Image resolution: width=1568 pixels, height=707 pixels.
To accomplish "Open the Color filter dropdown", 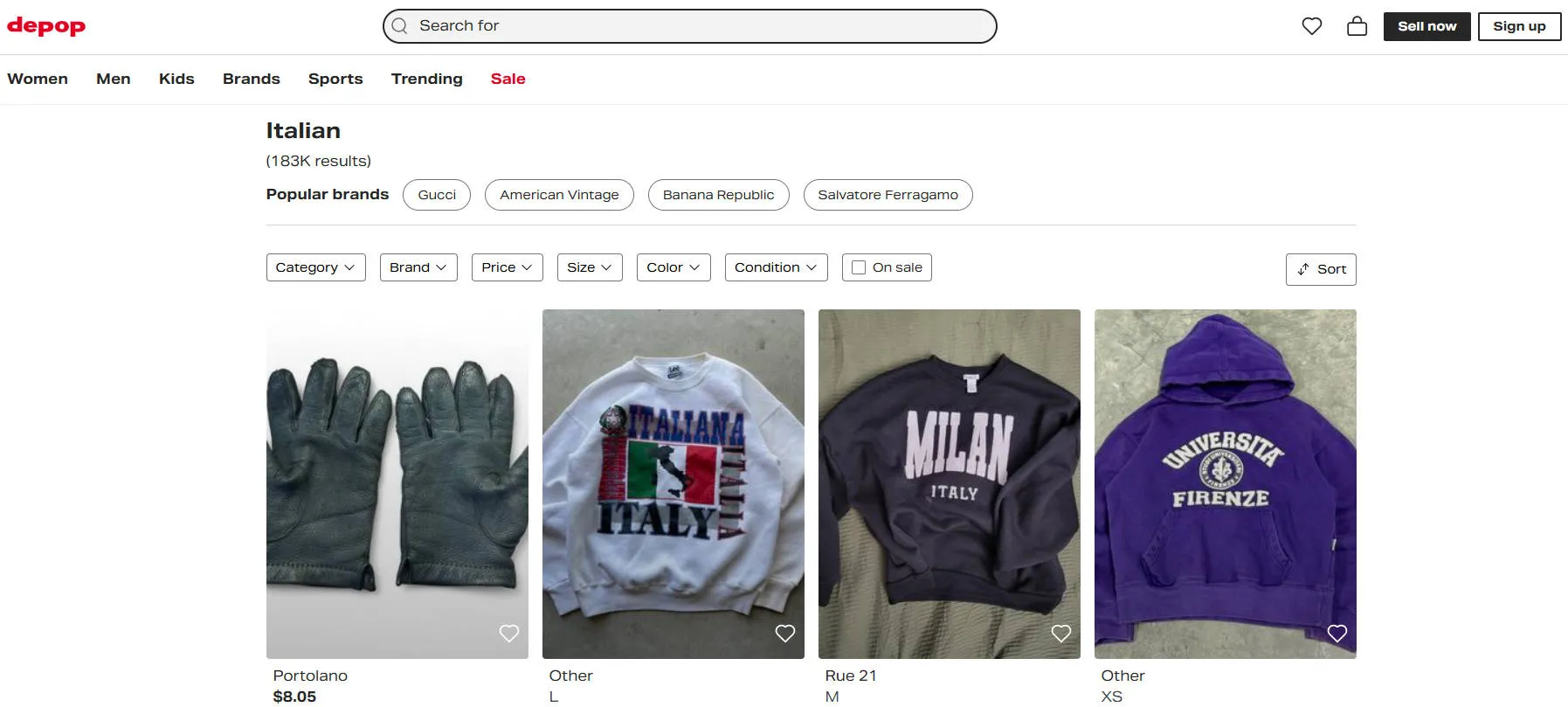I will 673,267.
